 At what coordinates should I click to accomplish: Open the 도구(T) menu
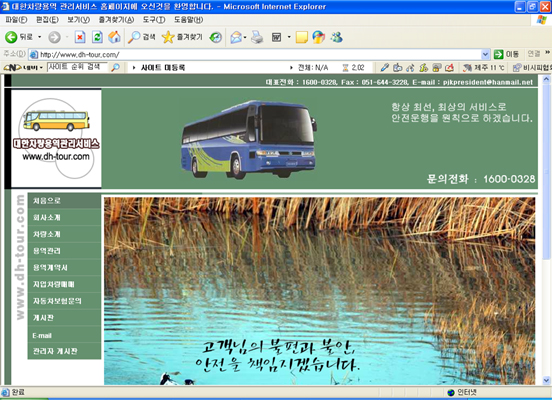click(154, 20)
